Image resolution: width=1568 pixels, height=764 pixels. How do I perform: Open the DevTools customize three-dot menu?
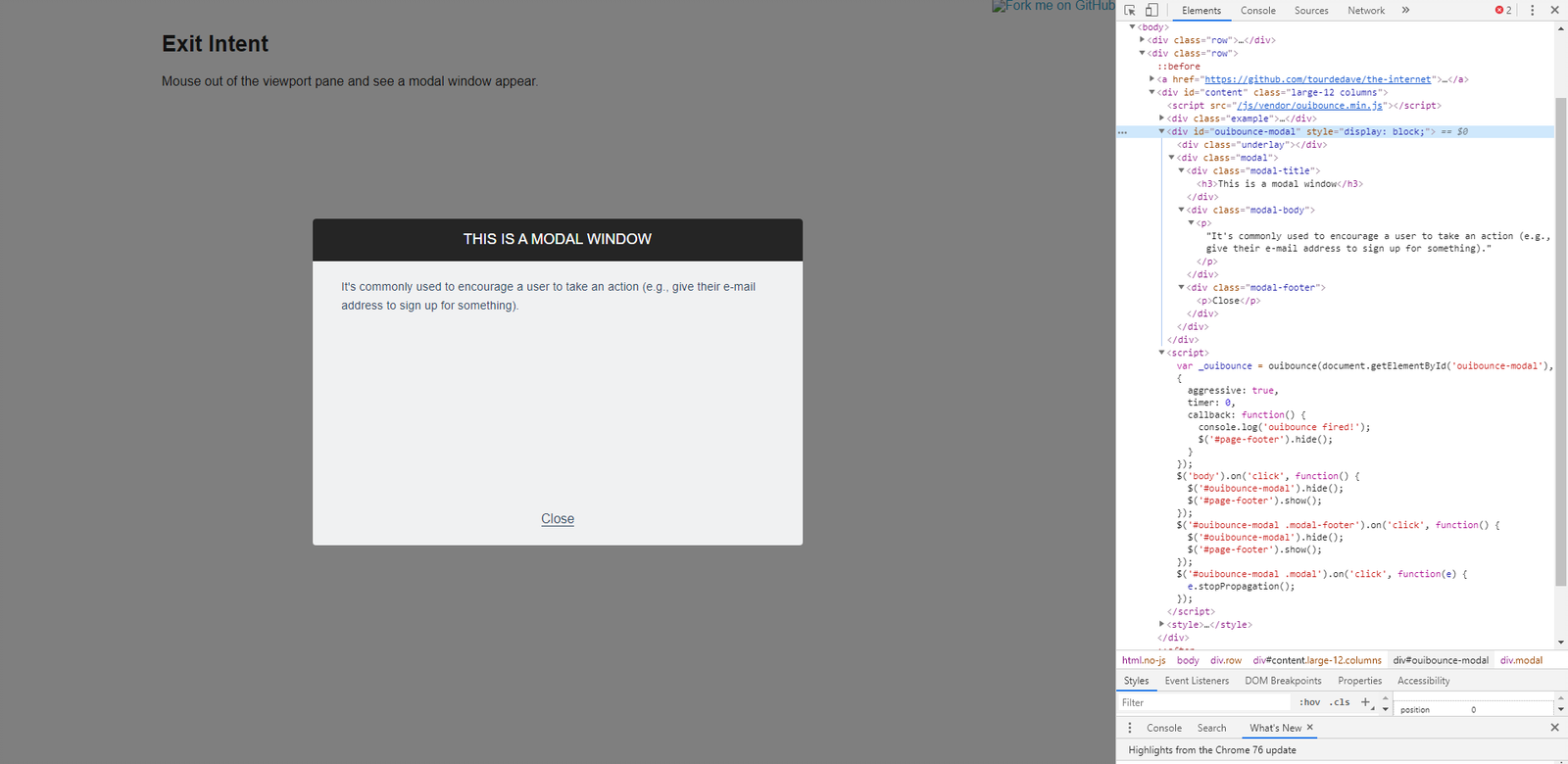tap(1533, 10)
